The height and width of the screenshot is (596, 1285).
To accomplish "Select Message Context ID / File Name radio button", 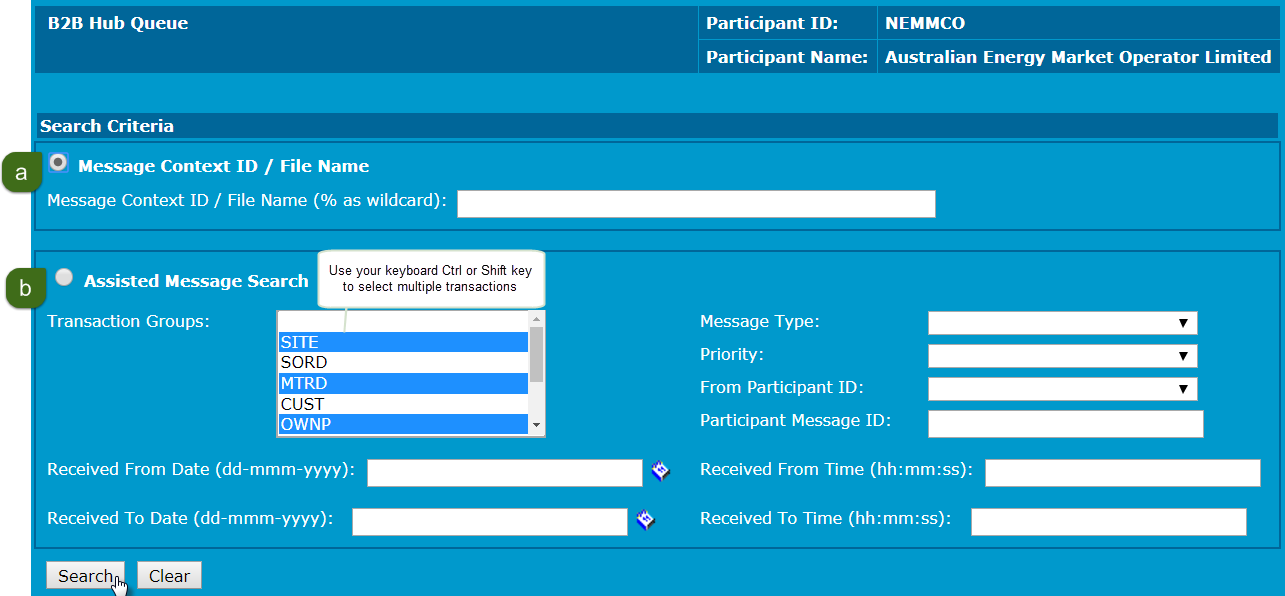I will [x=58, y=163].
